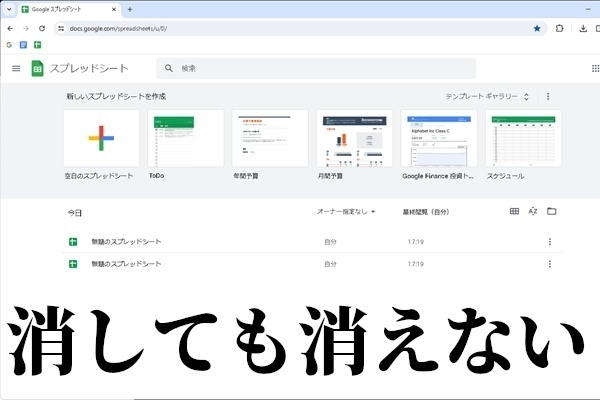Screen dimensions: 600x400
Task: Click owner 自分 in first row
Action: [330, 242]
